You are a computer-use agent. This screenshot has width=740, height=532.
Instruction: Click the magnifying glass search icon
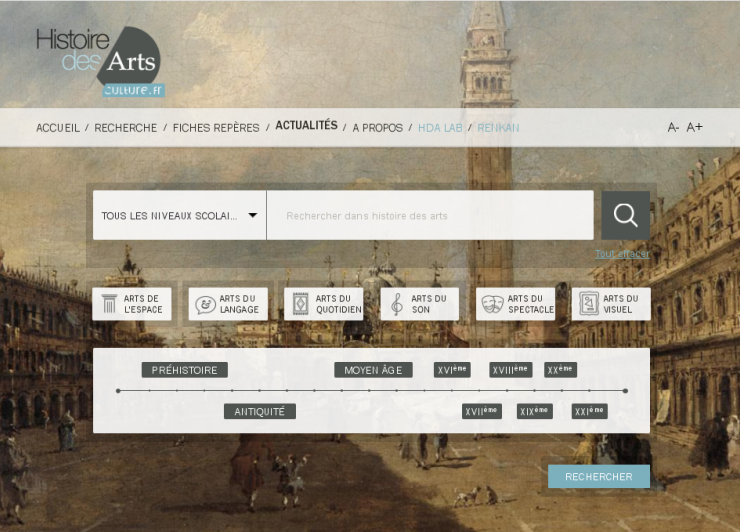click(625, 215)
